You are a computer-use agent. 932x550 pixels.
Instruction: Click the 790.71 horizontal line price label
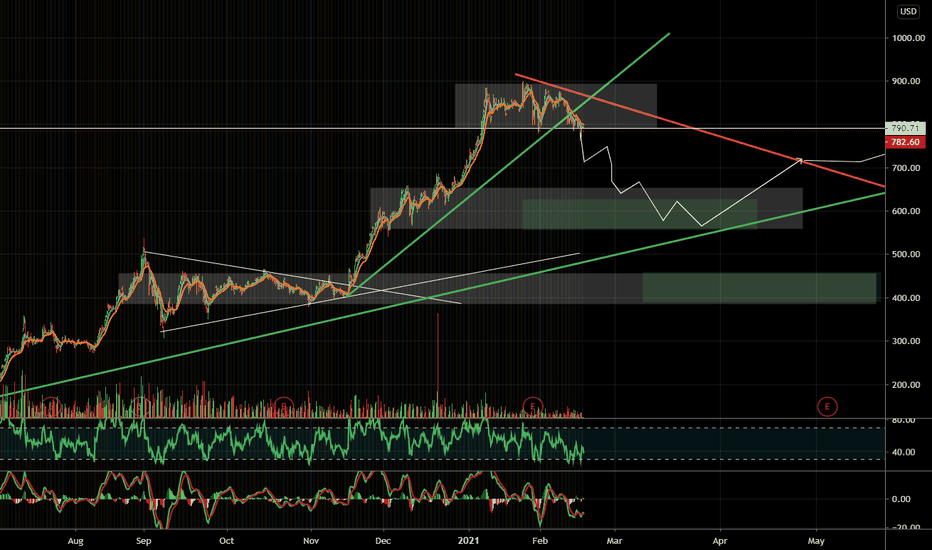[x=905, y=128]
